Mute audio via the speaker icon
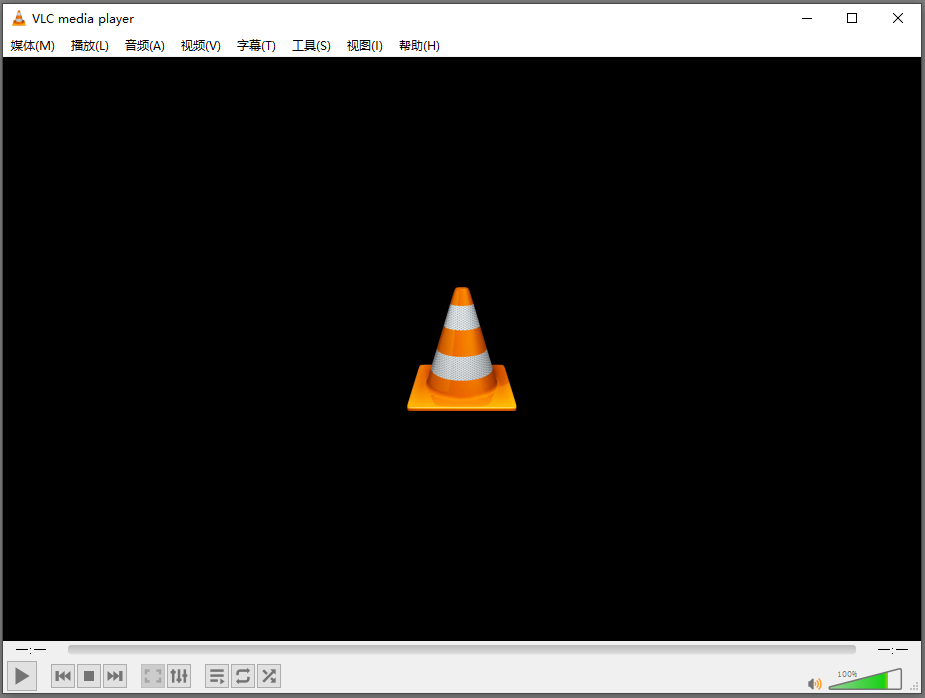The image size is (925, 698). click(x=815, y=683)
